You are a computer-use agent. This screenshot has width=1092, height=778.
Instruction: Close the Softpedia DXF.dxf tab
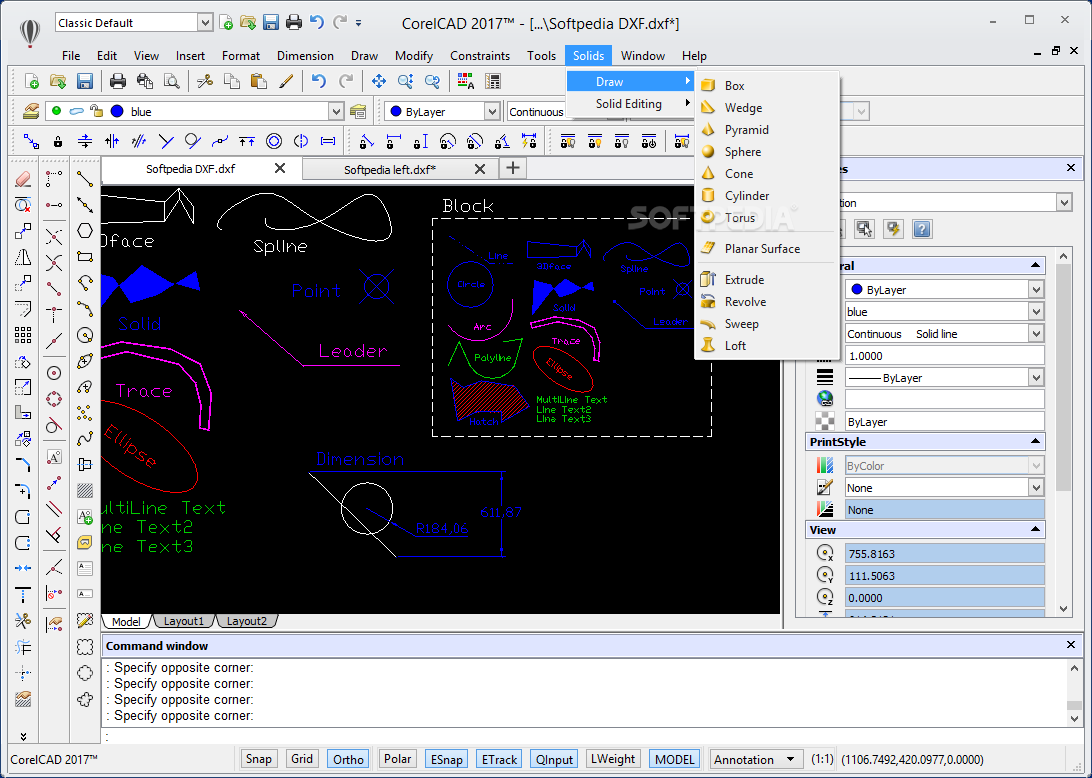[279, 168]
